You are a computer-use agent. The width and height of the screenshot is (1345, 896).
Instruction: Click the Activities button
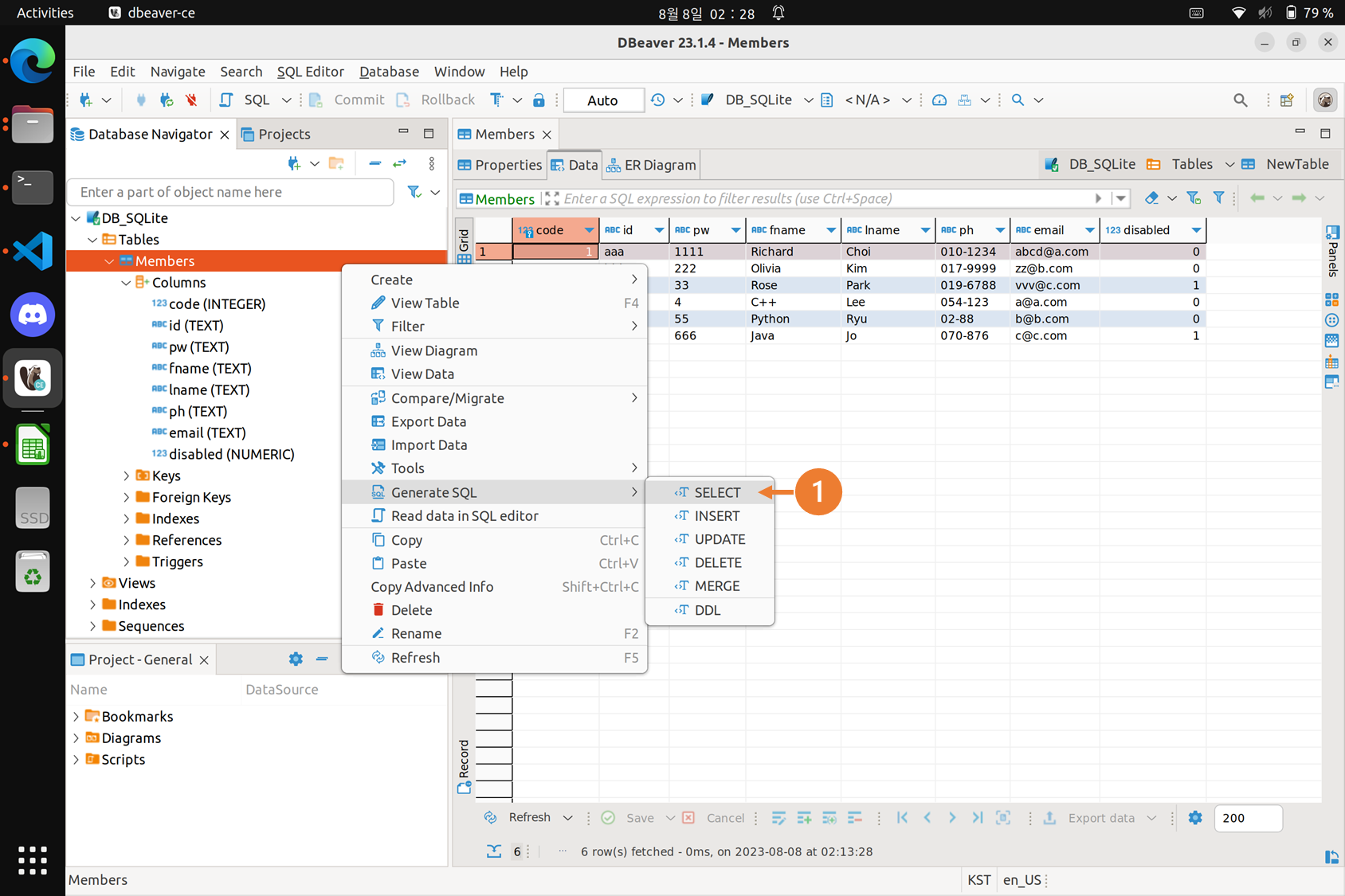point(45,13)
